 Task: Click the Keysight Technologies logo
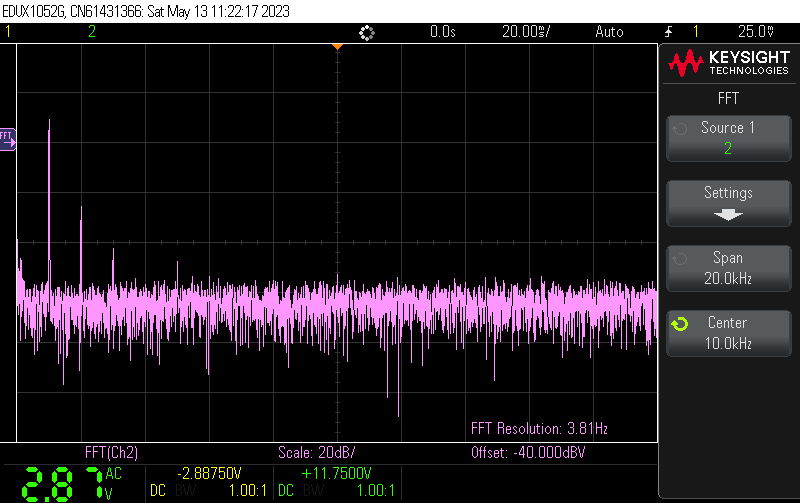729,63
